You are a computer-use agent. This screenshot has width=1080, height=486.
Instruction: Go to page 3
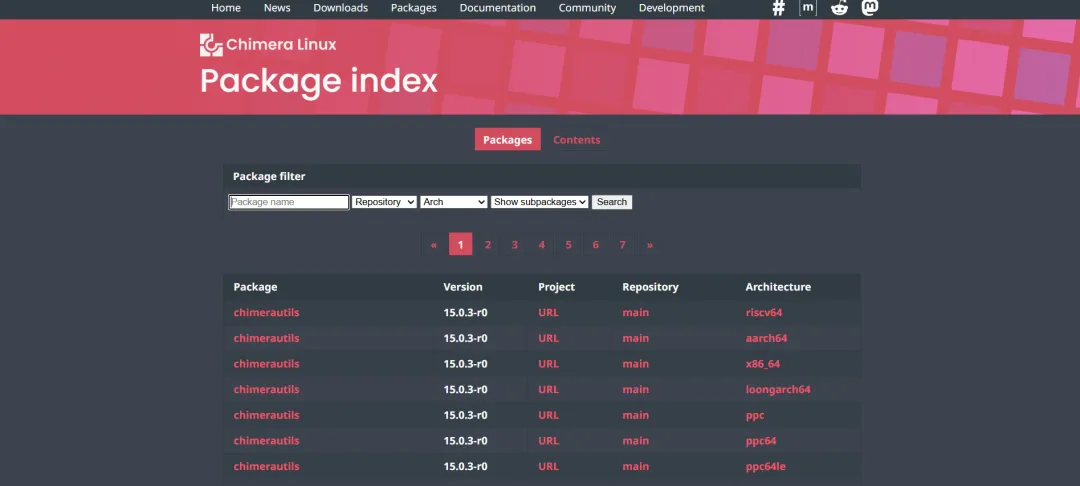(515, 244)
